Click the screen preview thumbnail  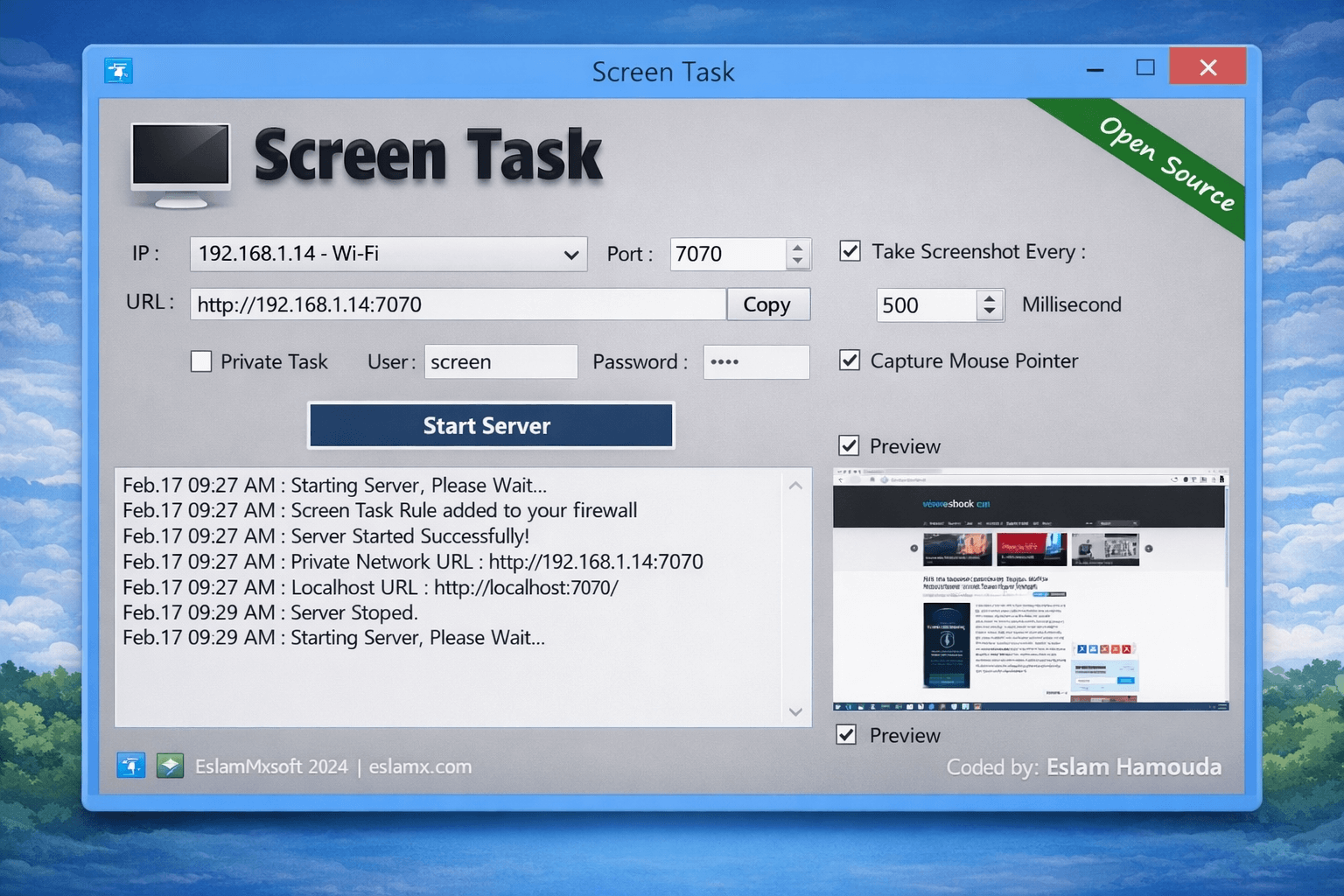click(x=1030, y=589)
